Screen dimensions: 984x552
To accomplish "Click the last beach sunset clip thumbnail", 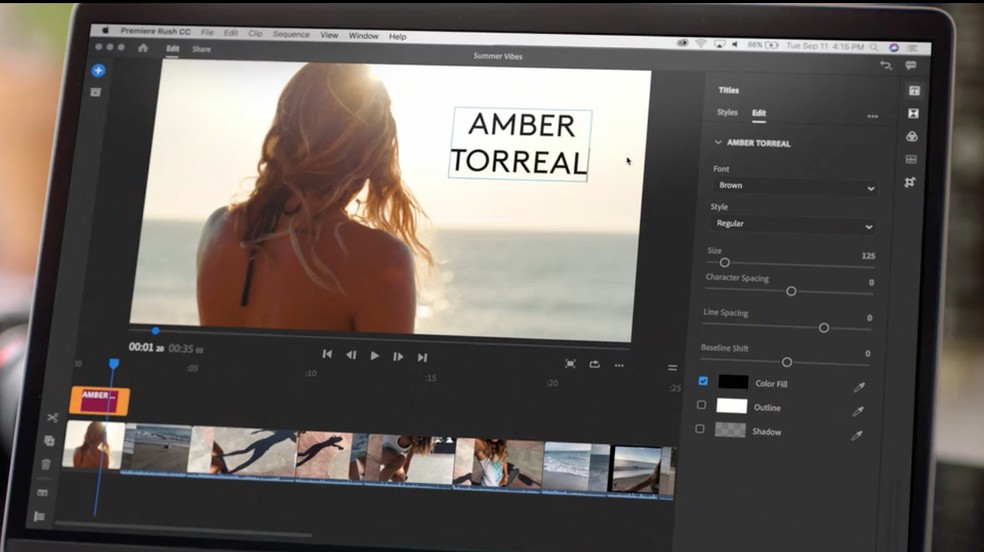I will click(636, 470).
